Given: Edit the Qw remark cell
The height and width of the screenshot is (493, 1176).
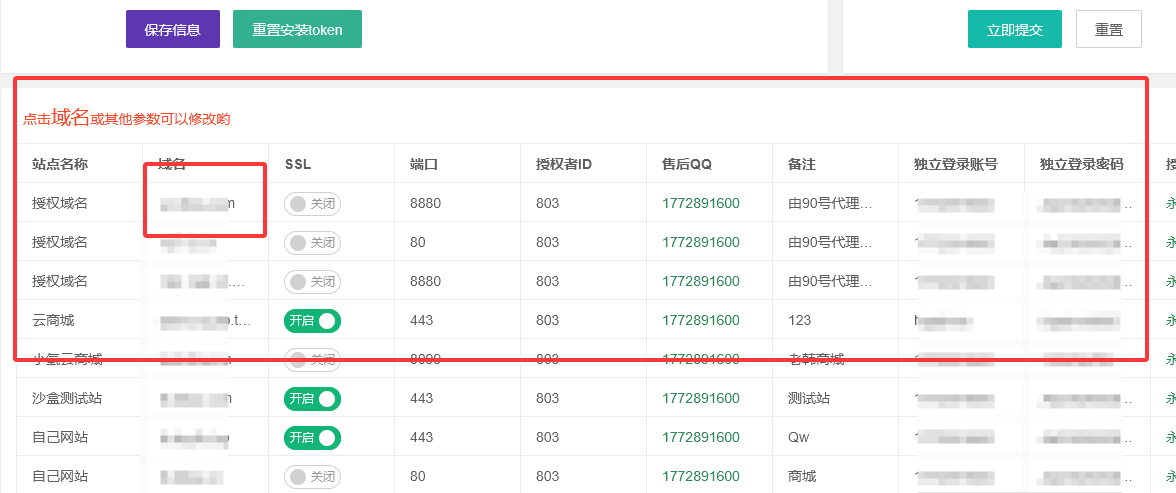Looking at the screenshot, I should click(x=799, y=437).
